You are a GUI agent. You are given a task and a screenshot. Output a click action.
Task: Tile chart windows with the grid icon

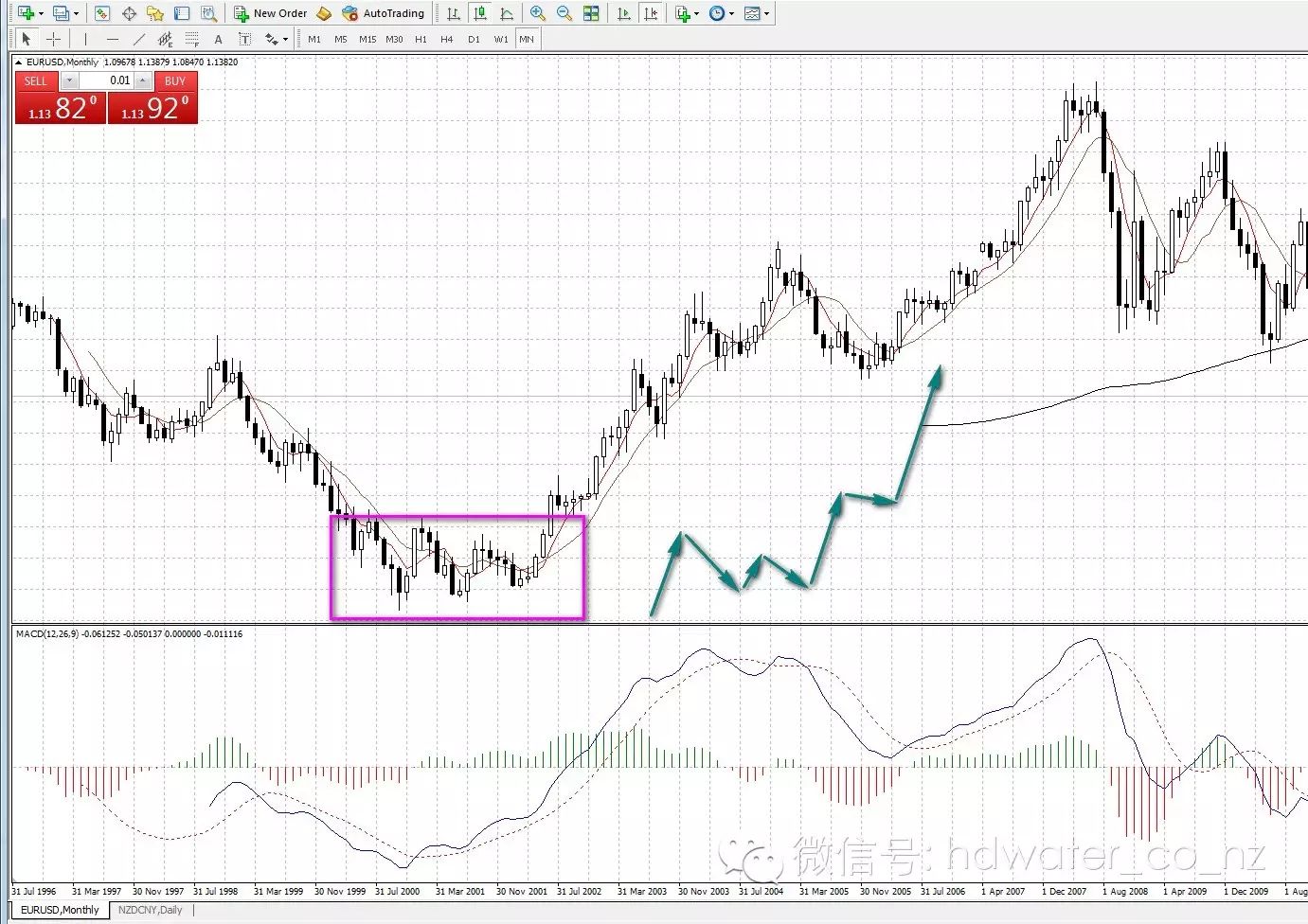coord(591,13)
